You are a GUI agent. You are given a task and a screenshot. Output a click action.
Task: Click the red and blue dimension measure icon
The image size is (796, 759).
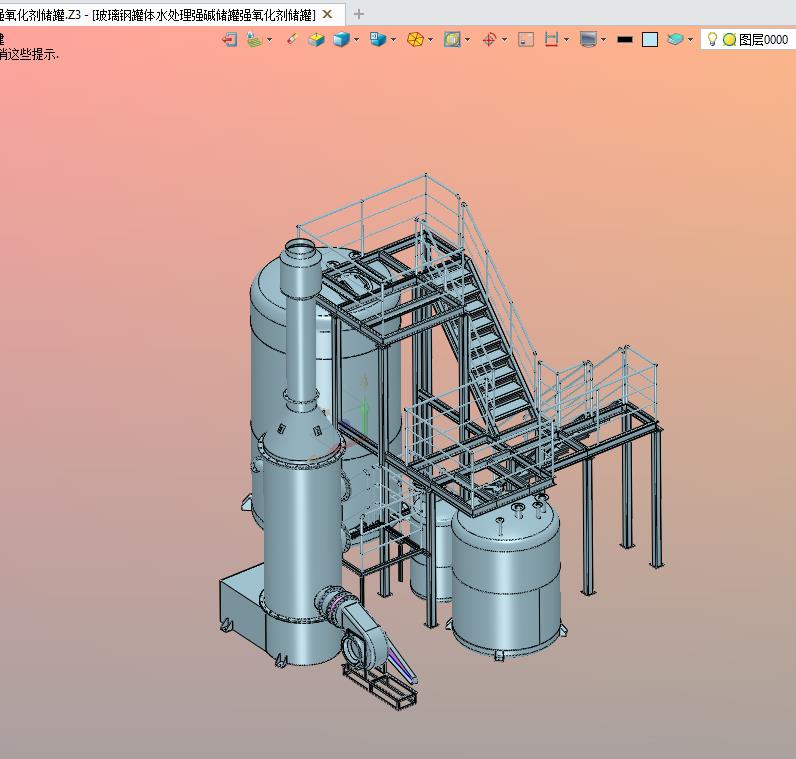click(551, 40)
